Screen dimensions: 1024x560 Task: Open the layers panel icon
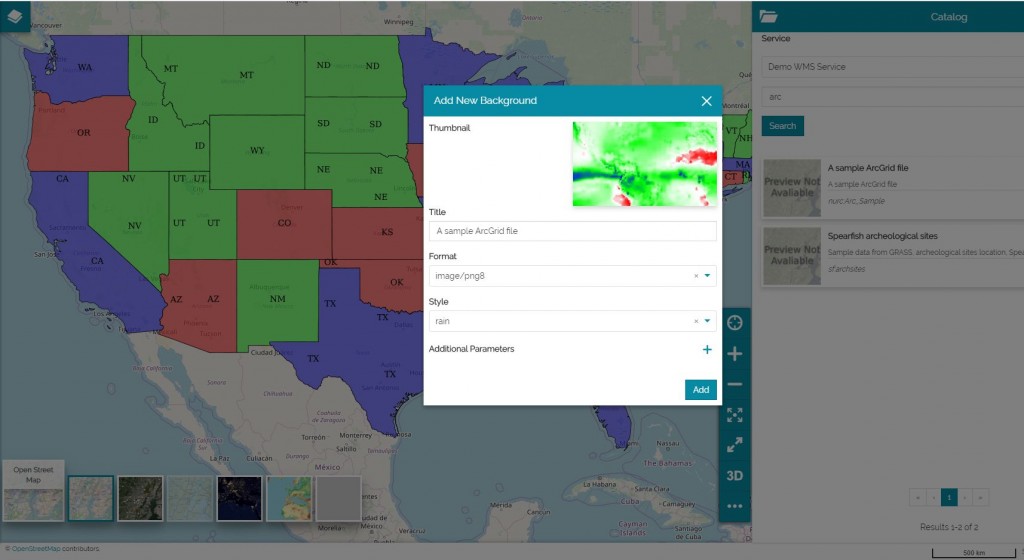pos(15,16)
